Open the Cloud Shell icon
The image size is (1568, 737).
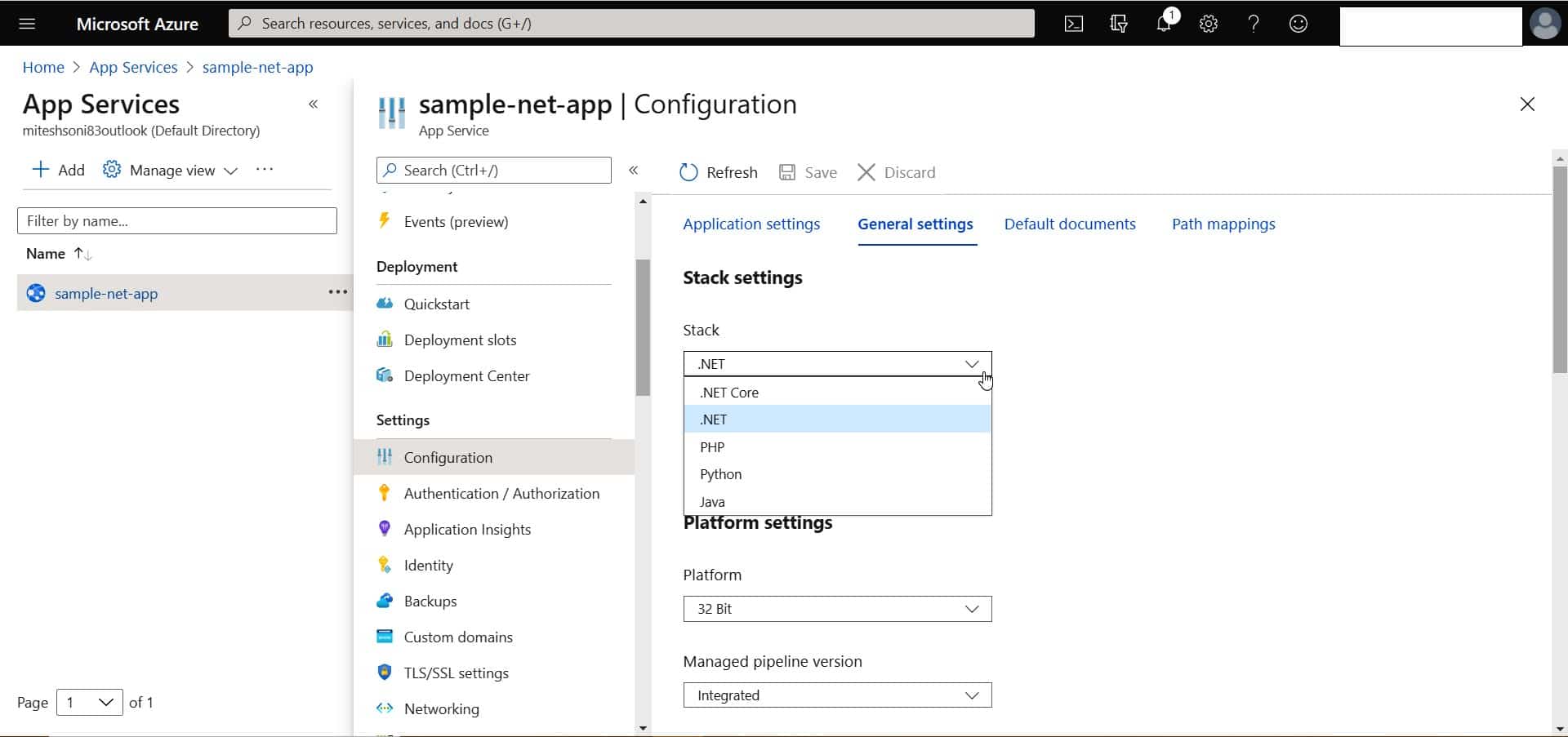coord(1074,24)
